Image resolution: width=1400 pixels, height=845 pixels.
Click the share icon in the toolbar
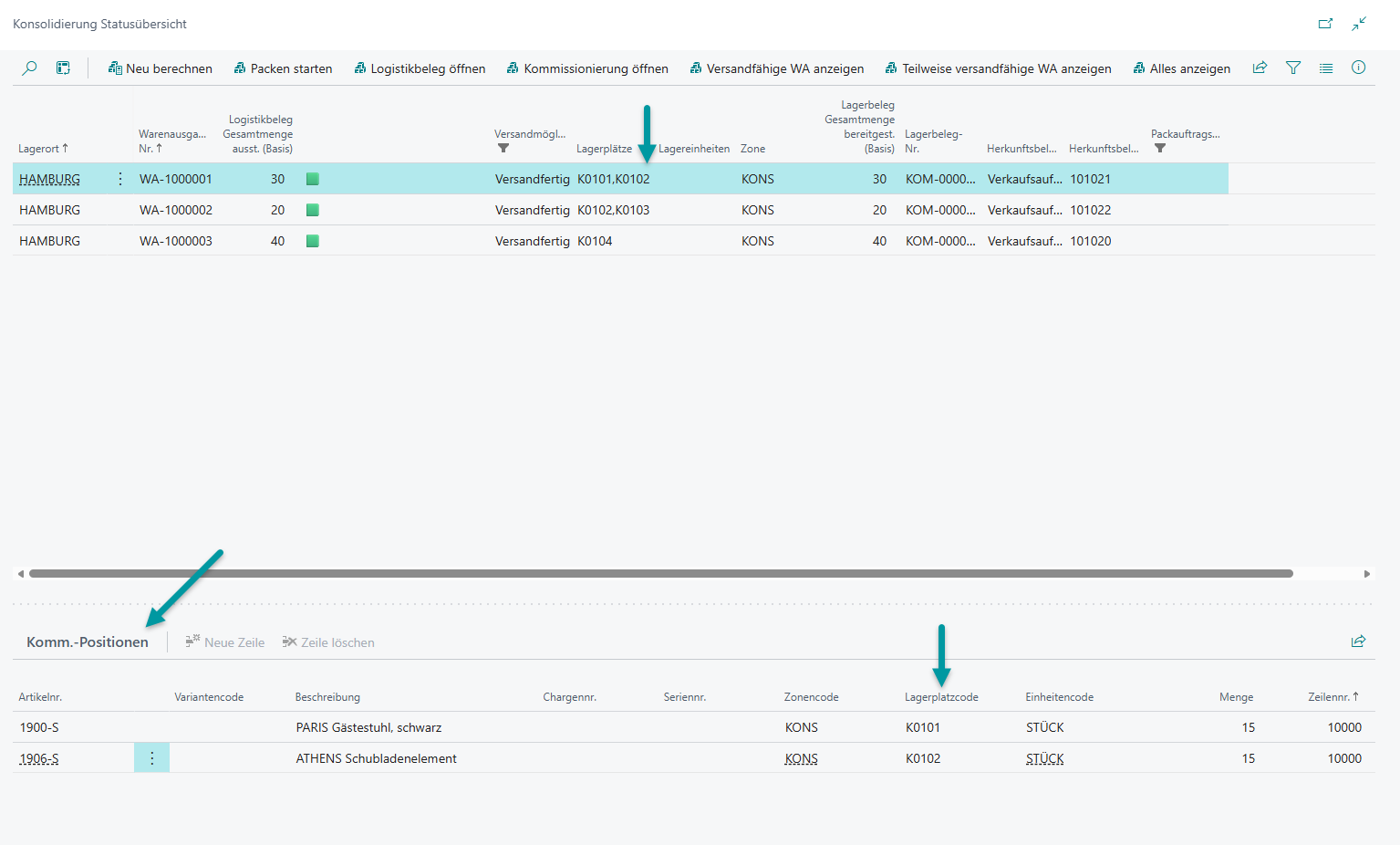[1260, 68]
